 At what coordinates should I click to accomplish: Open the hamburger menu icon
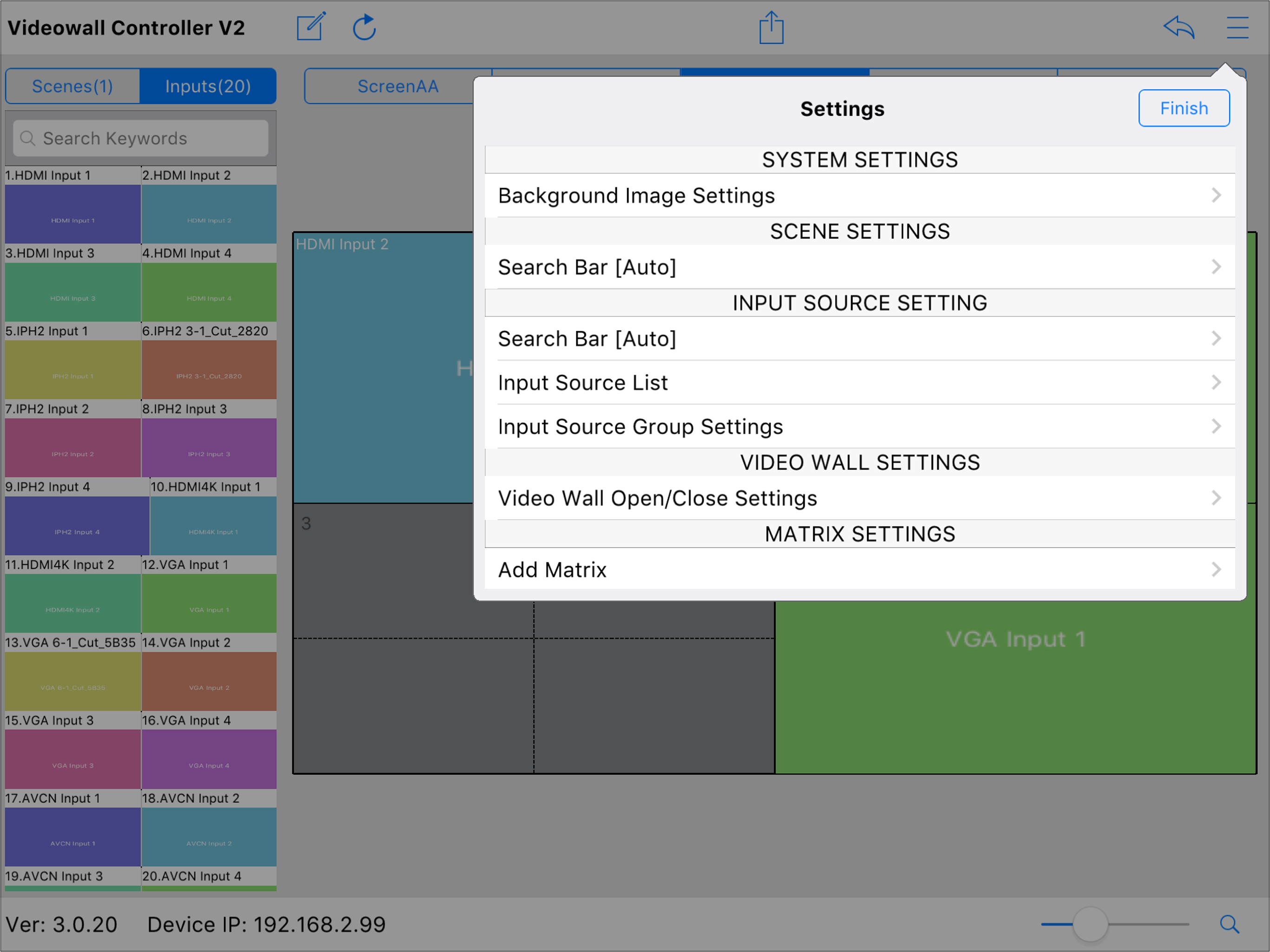(1237, 27)
